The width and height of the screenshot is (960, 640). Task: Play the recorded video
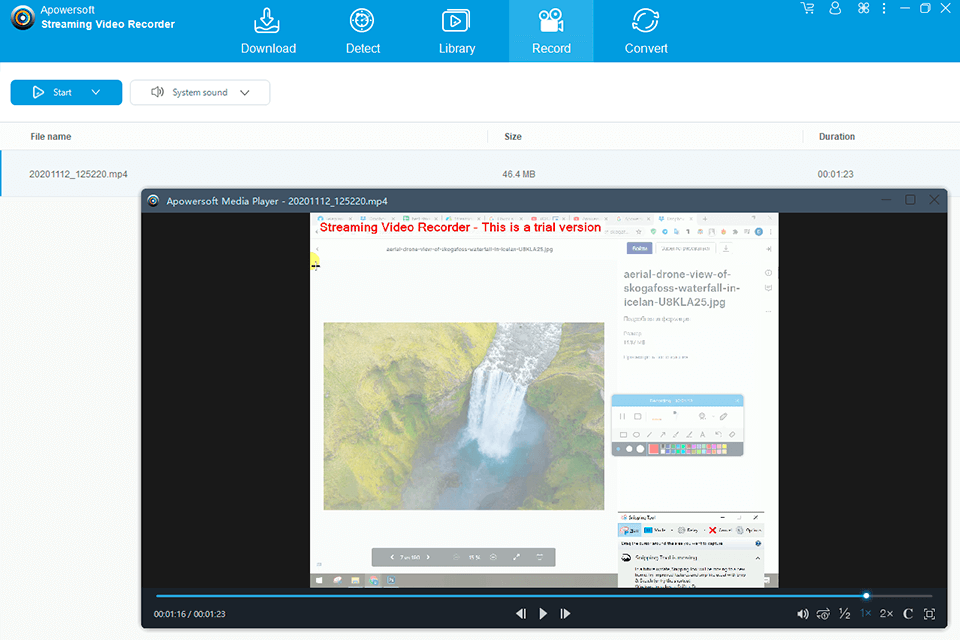click(x=543, y=613)
